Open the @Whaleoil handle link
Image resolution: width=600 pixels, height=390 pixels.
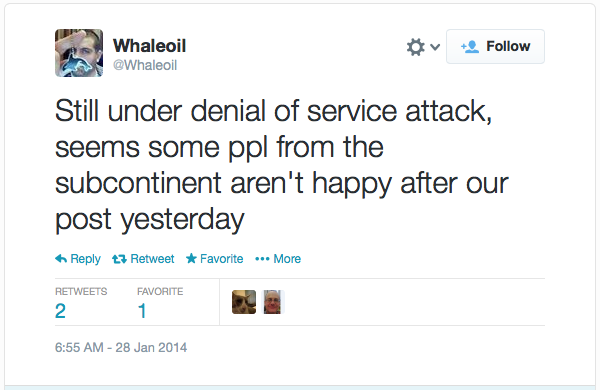tap(145, 65)
